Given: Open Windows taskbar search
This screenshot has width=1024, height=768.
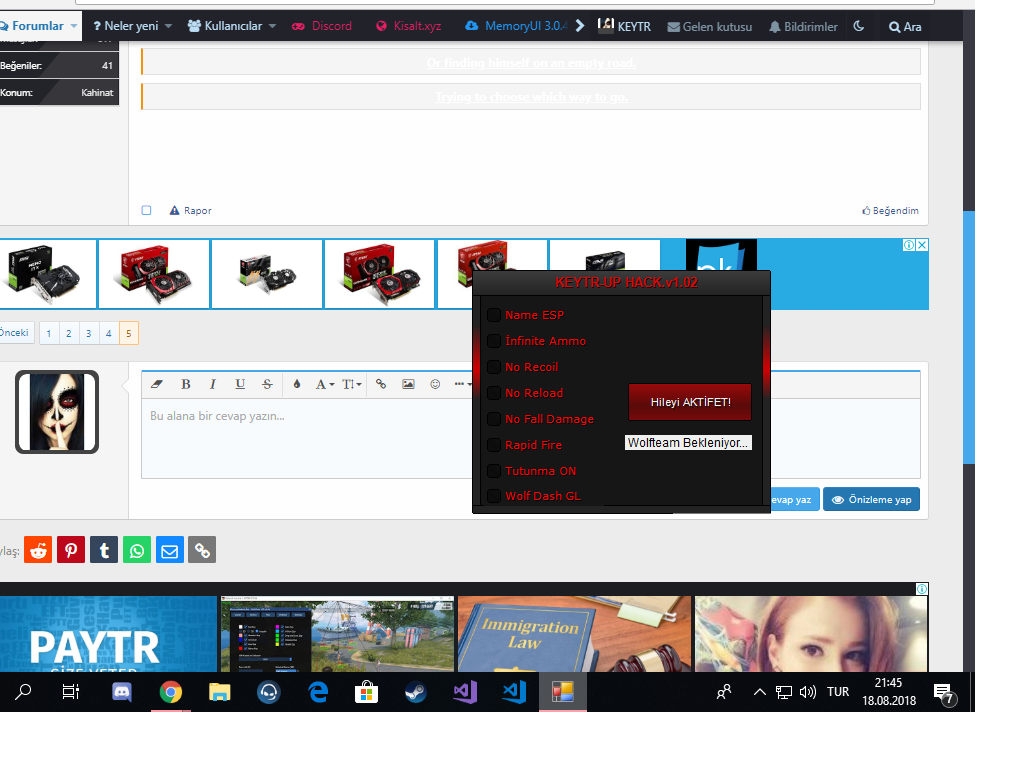Looking at the screenshot, I should pyautogui.click(x=24, y=692).
